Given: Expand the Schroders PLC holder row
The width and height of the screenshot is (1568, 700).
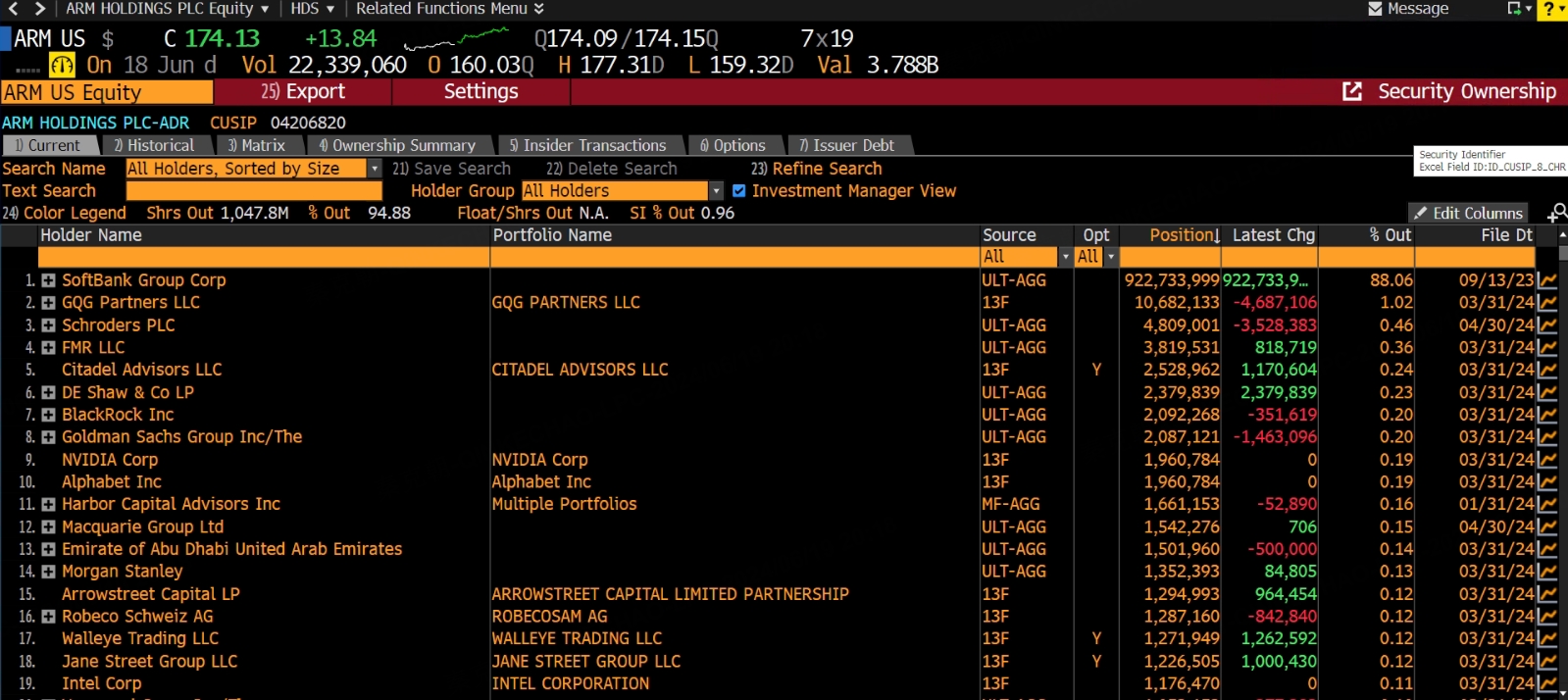Looking at the screenshot, I should click(48, 325).
